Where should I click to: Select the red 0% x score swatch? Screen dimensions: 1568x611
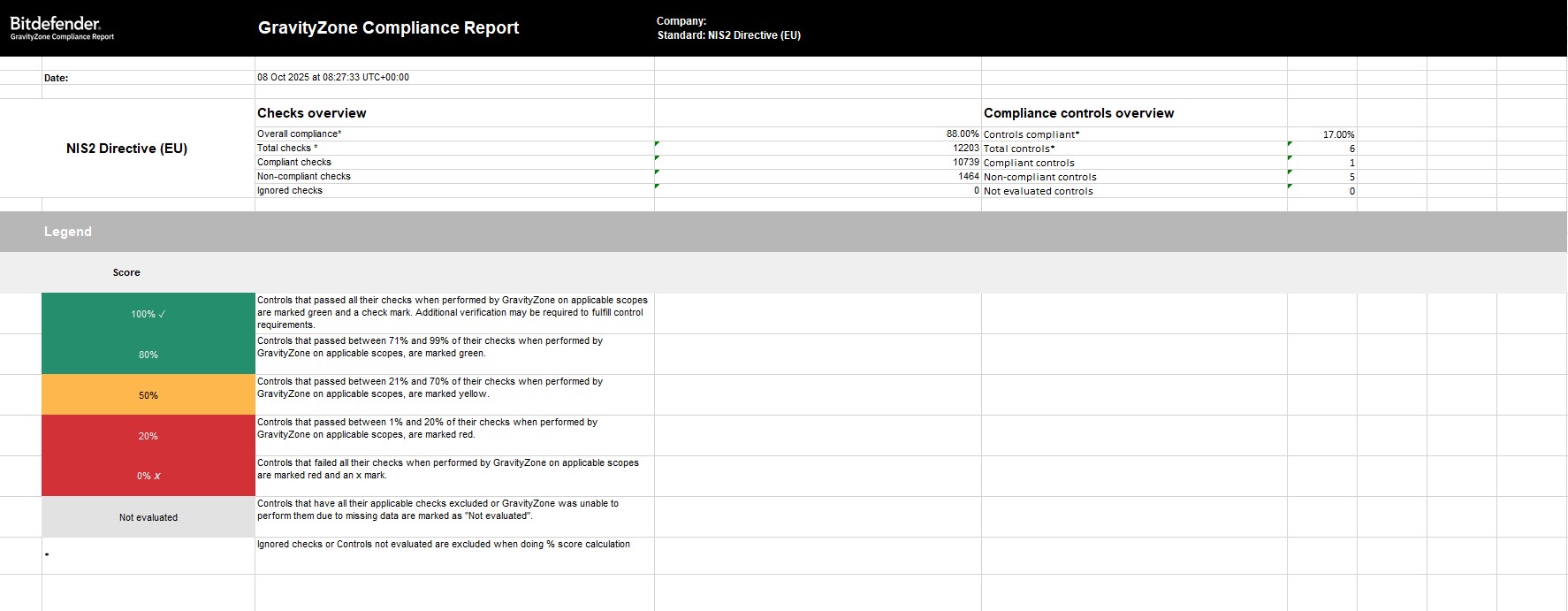click(x=148, y=476)
